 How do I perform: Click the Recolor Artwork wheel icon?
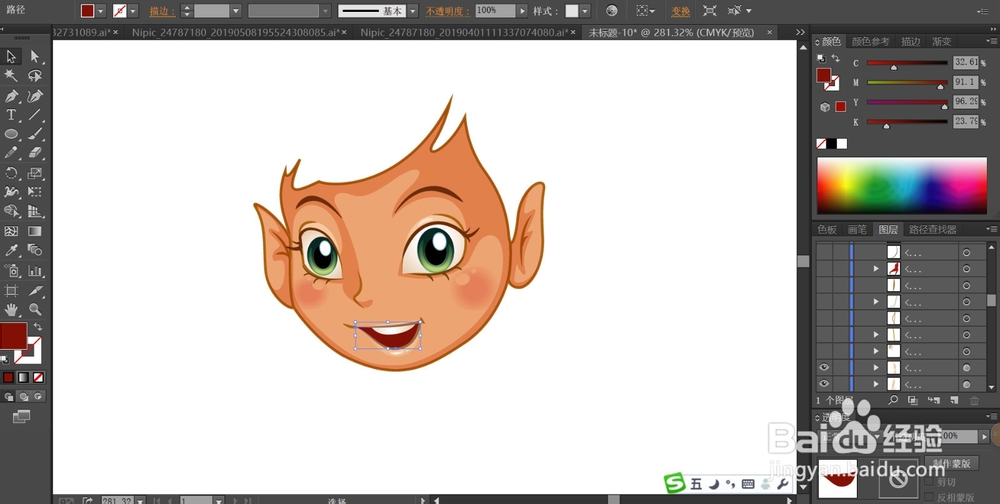[611, 11]
